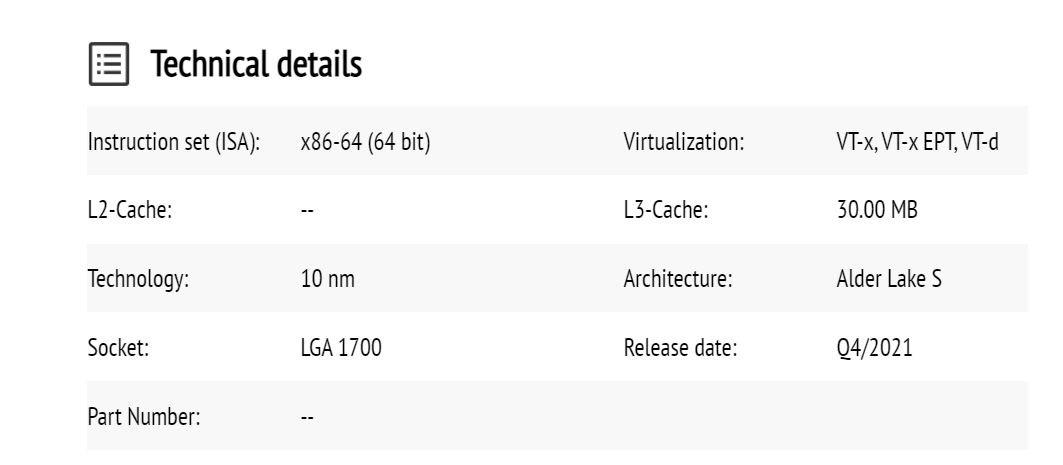
Task: Click the dashes value beside L2-Cache
Action: point(307,212)
